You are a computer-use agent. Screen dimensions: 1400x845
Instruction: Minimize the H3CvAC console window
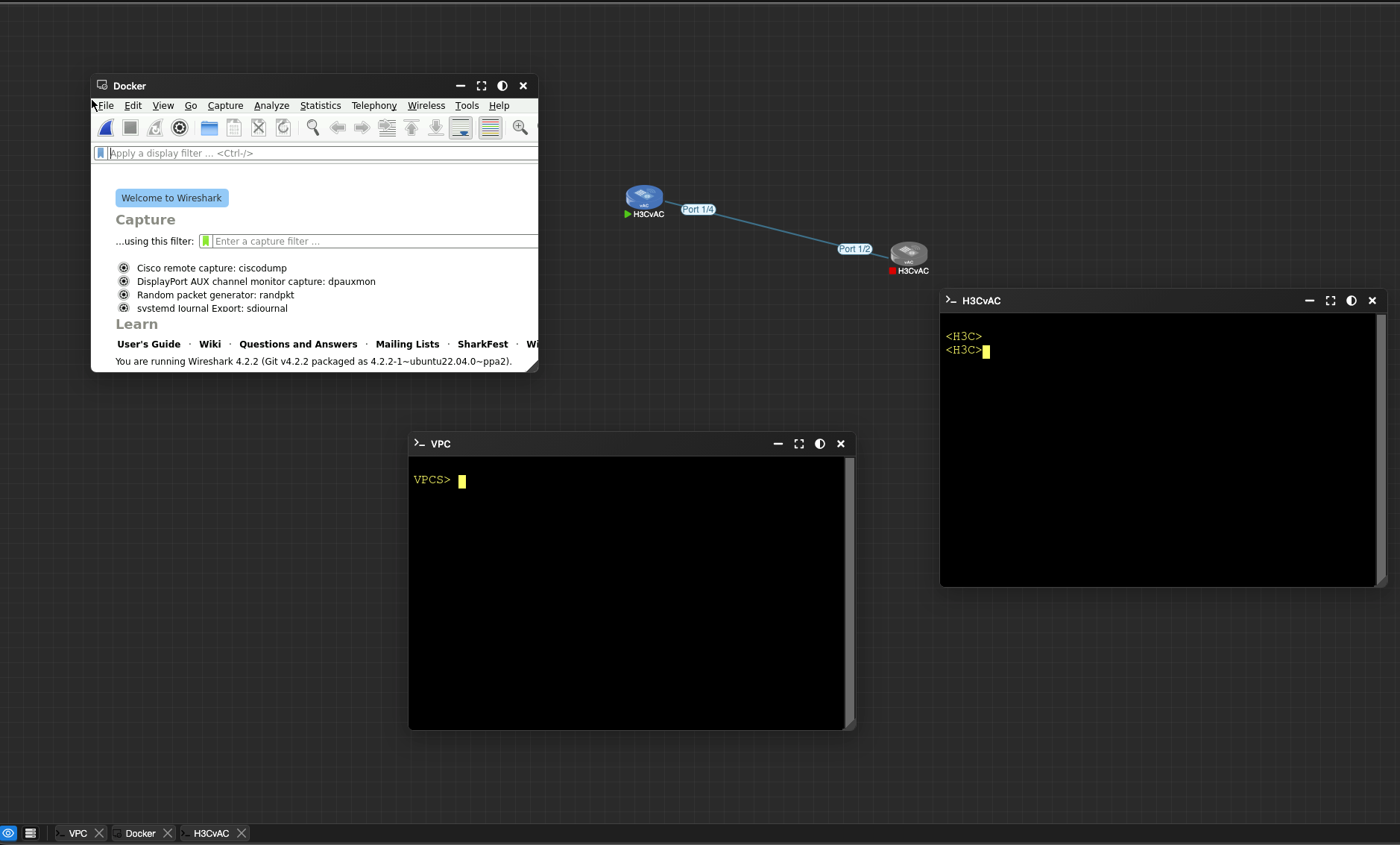(1310, 301)
